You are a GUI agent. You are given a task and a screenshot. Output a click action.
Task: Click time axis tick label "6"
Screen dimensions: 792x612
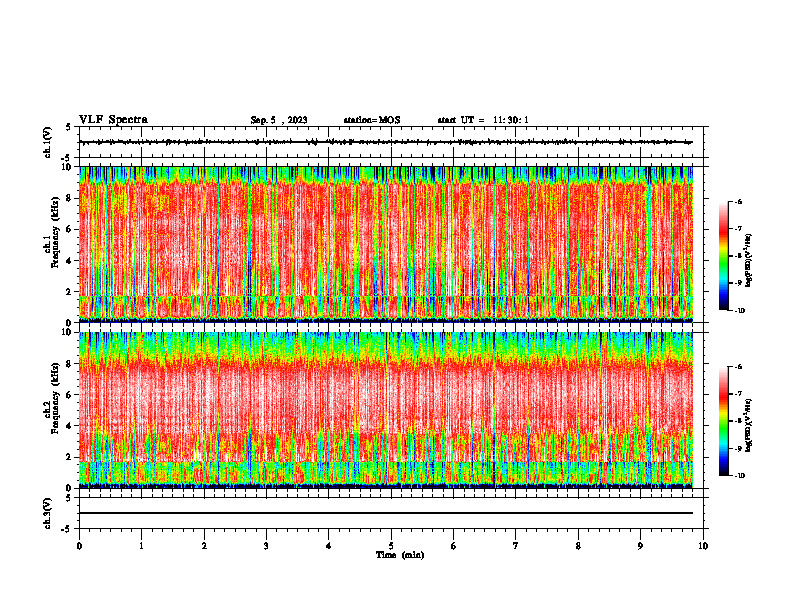454,546
